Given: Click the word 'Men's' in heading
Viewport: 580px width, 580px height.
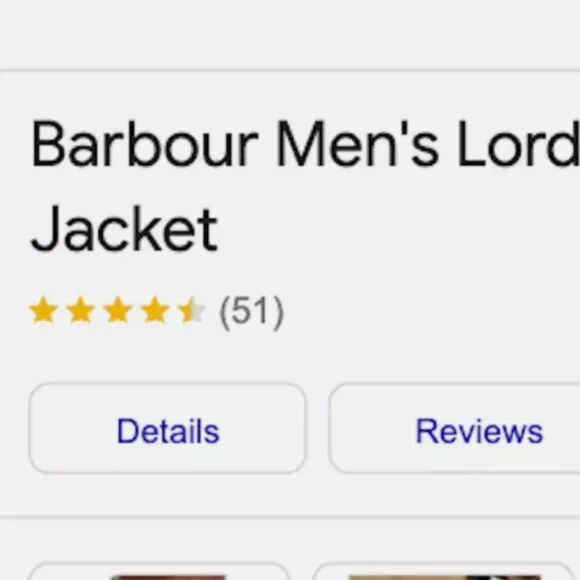Looking at the screenshot, I should coord(357,144).
